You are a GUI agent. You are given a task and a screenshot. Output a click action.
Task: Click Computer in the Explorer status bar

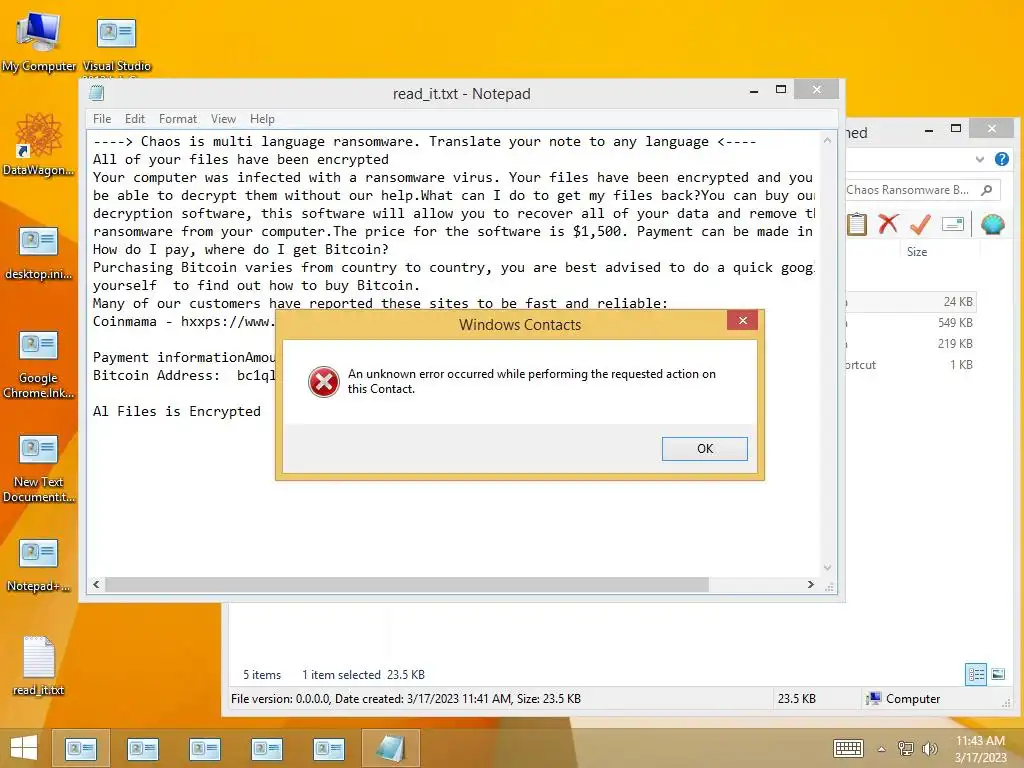[903, 699]
